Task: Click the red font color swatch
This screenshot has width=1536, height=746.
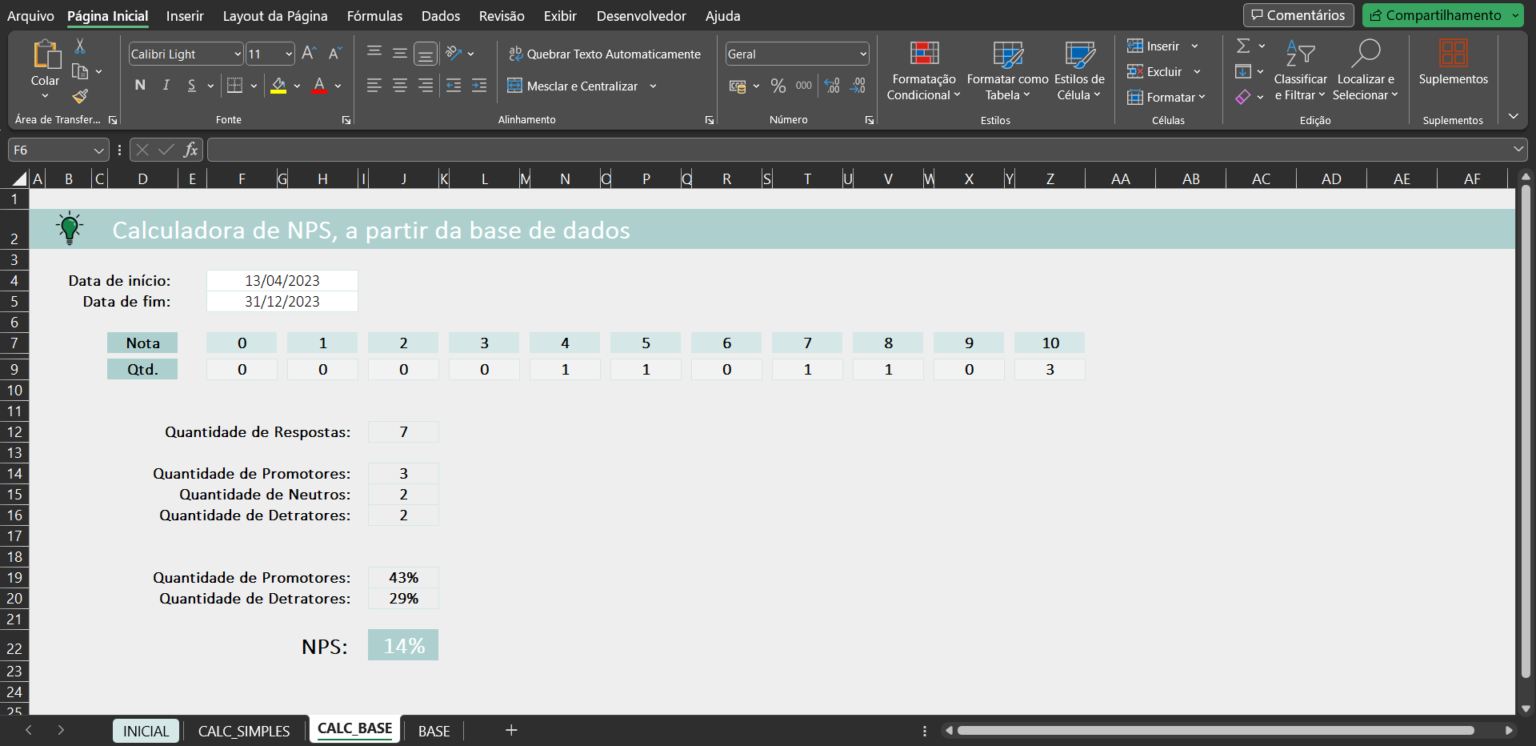Action: coord(320,85)
